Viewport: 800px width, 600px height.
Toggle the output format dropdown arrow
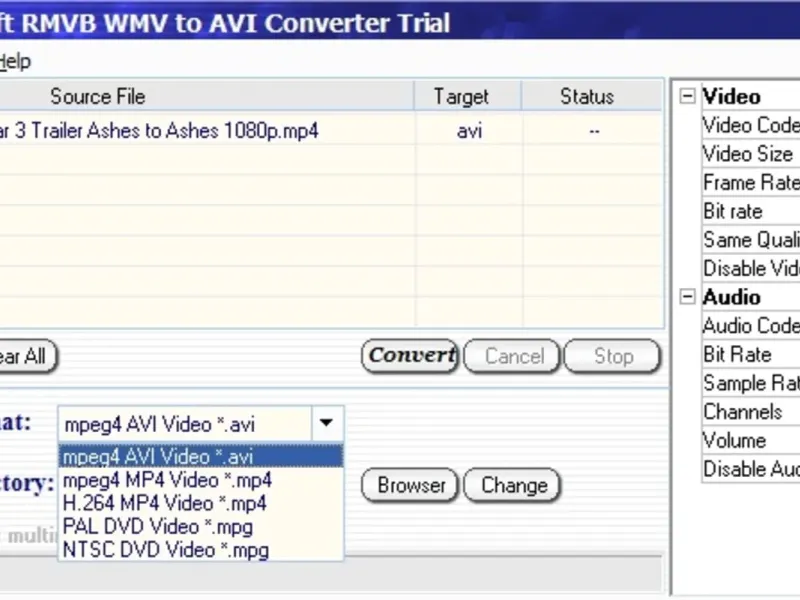click(327, 423)
